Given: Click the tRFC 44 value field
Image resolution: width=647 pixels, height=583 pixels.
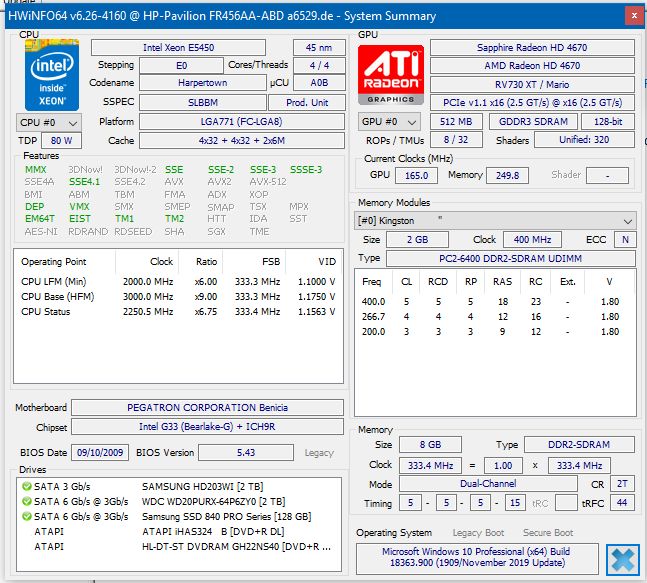Looking at the screenshot, I should point(622,503).
